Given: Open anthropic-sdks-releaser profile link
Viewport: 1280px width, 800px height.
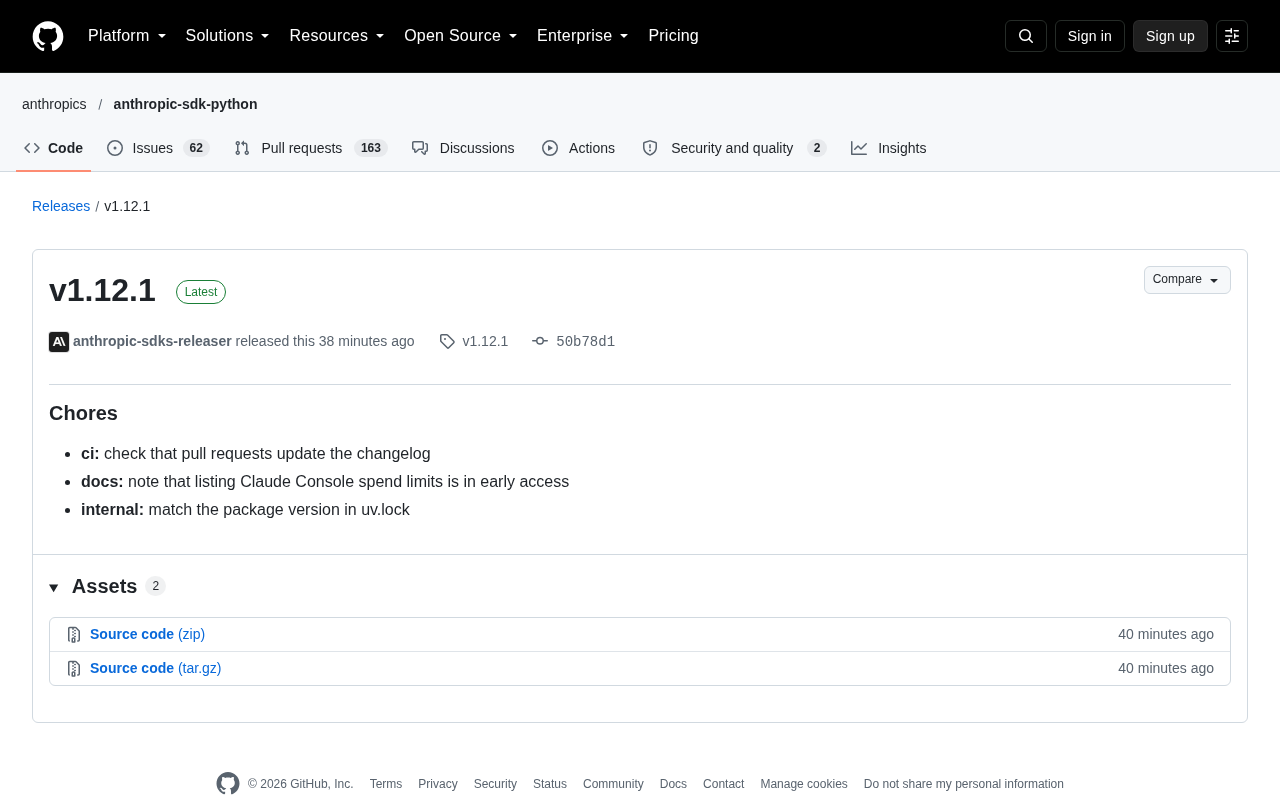Looking at the screenshot, I should pos(152,341).
